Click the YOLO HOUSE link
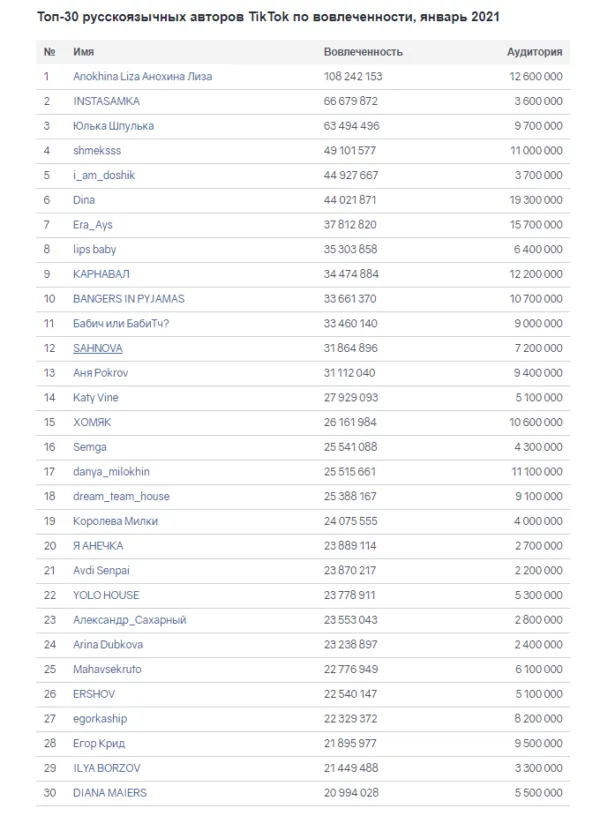The image size is (600, 816). click(x=106, y=595)
